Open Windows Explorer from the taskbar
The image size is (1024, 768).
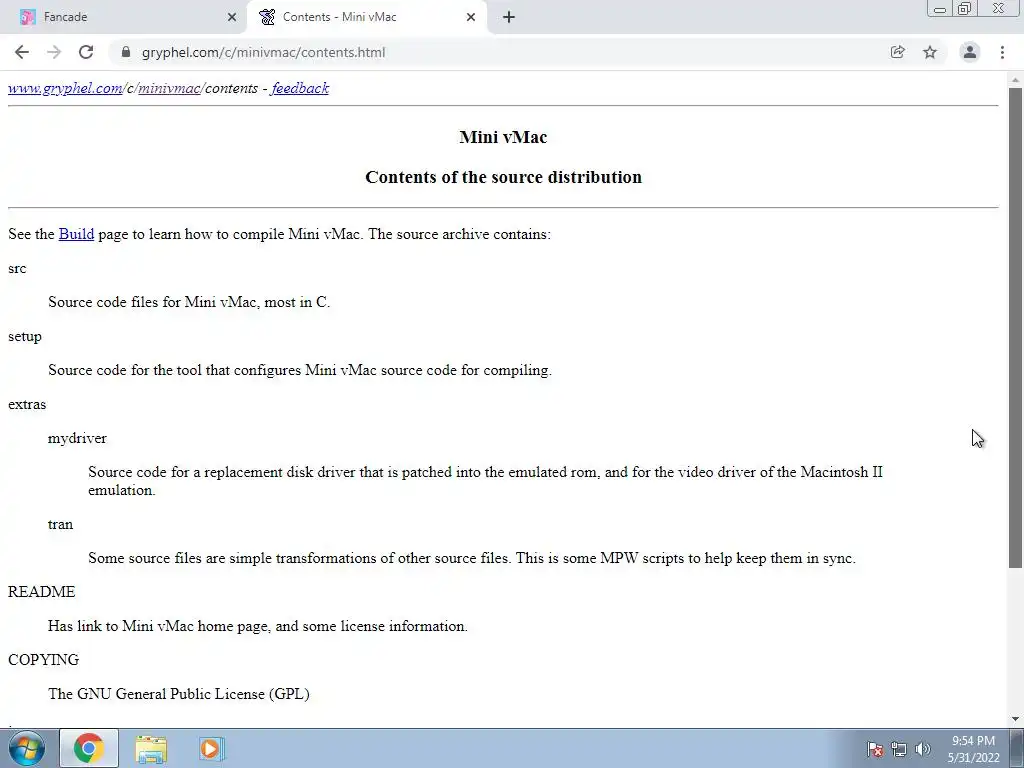tap(151, 748)
